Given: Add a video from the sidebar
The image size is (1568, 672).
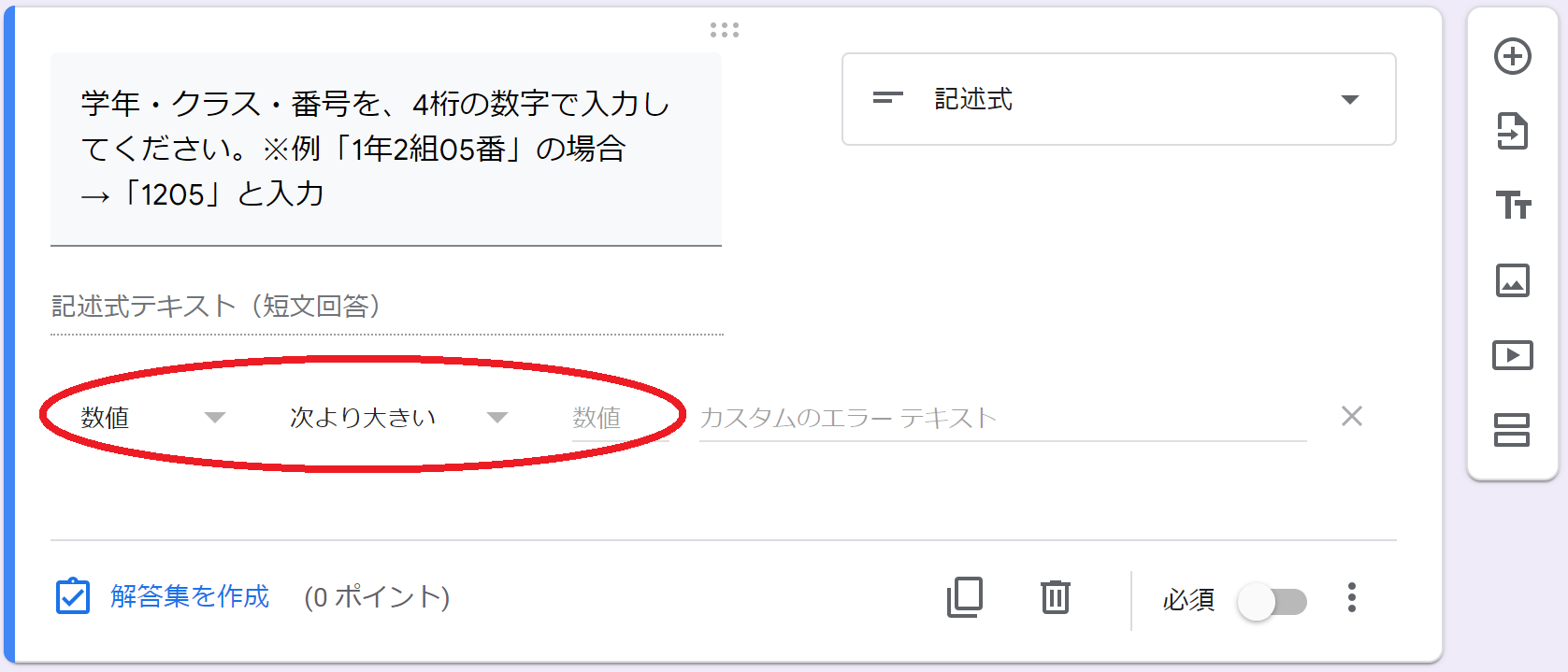Looking at the screenshot, I should pos(1512,355).
